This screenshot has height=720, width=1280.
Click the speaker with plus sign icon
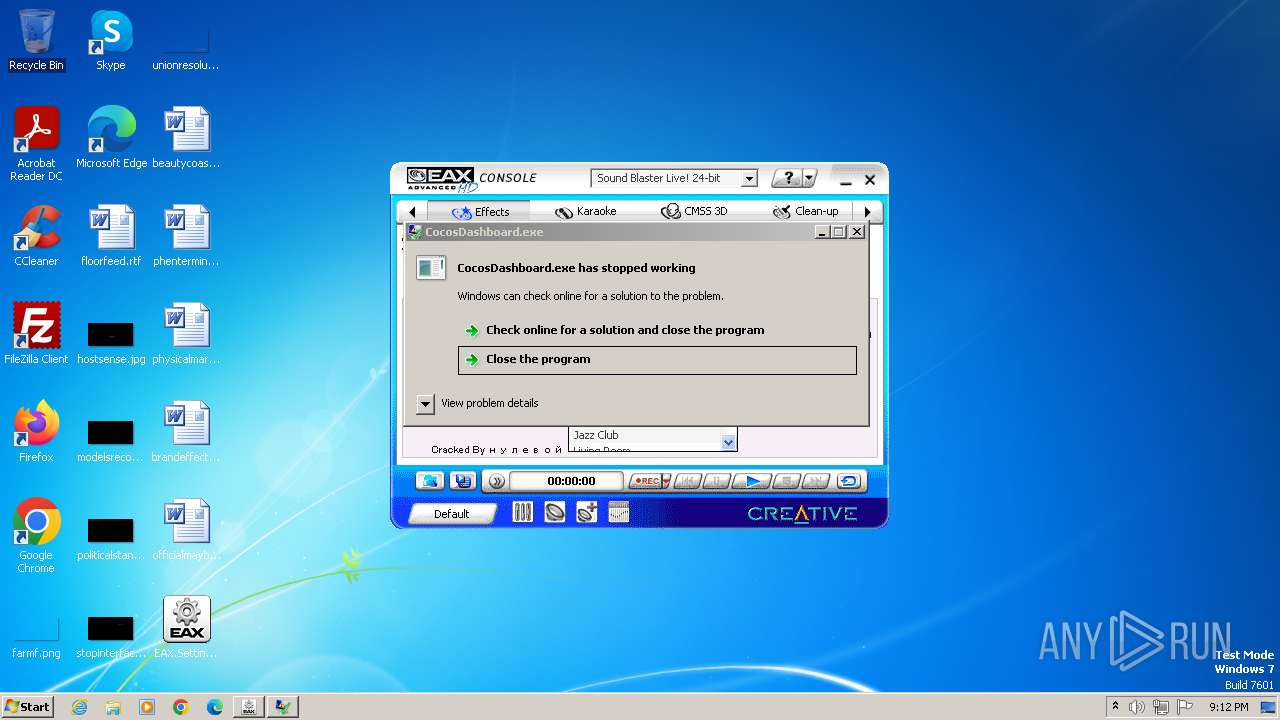coord(587,513)
